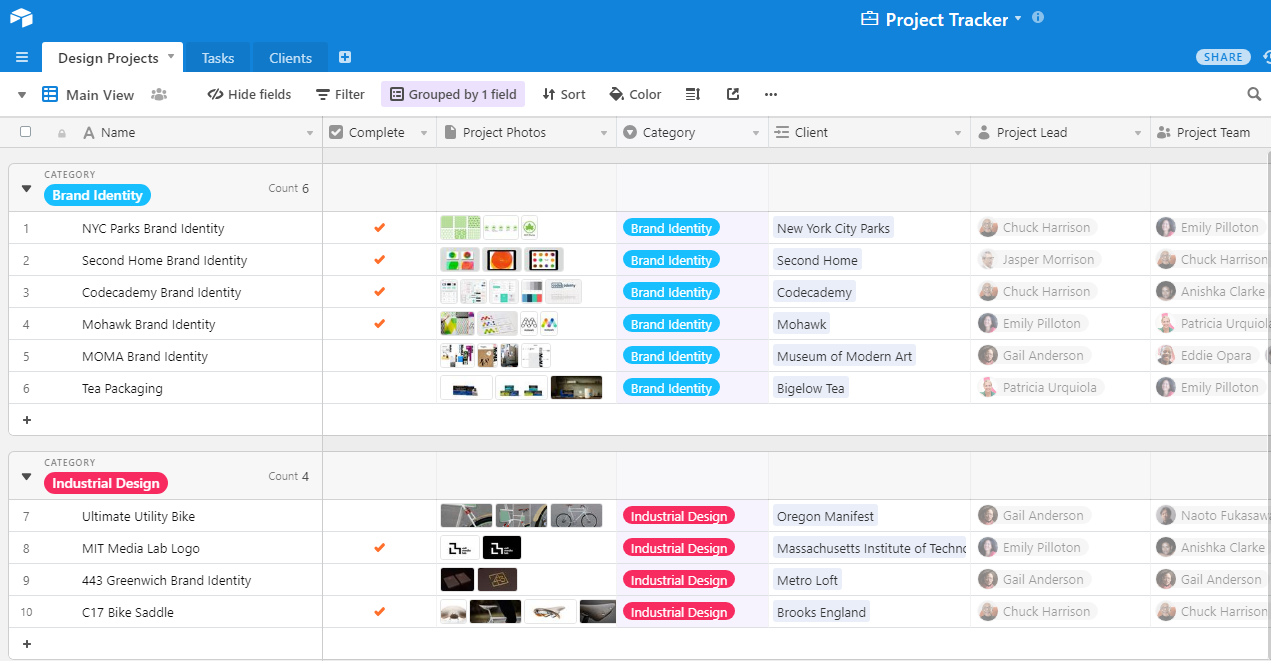Click the Main View grid icon
This screenshot has height=661, width=1271.
(x=50, y=94)
